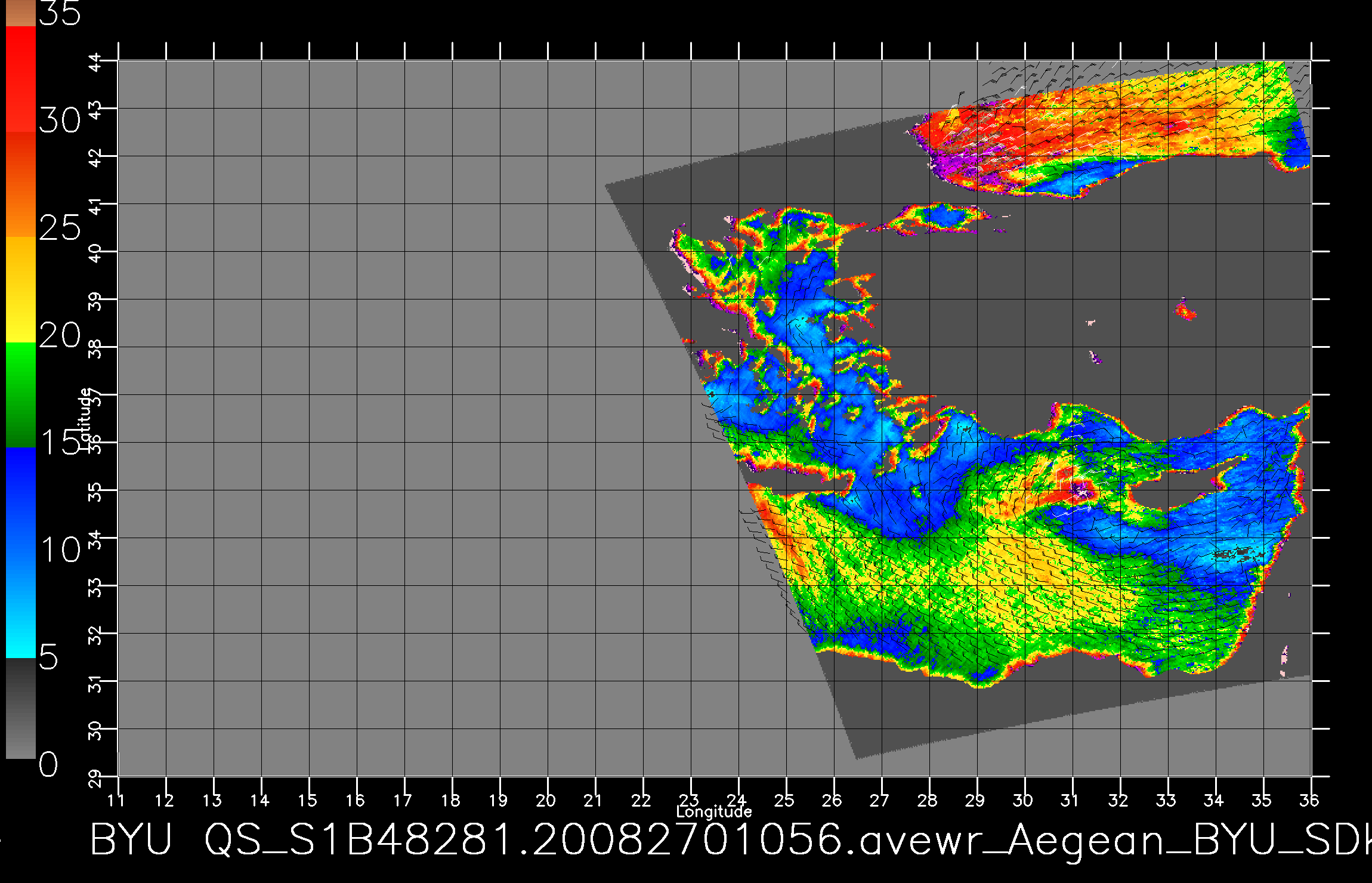Pick the gray segment of the colorbar
1372x883 pixels.
tap(21, 709)
